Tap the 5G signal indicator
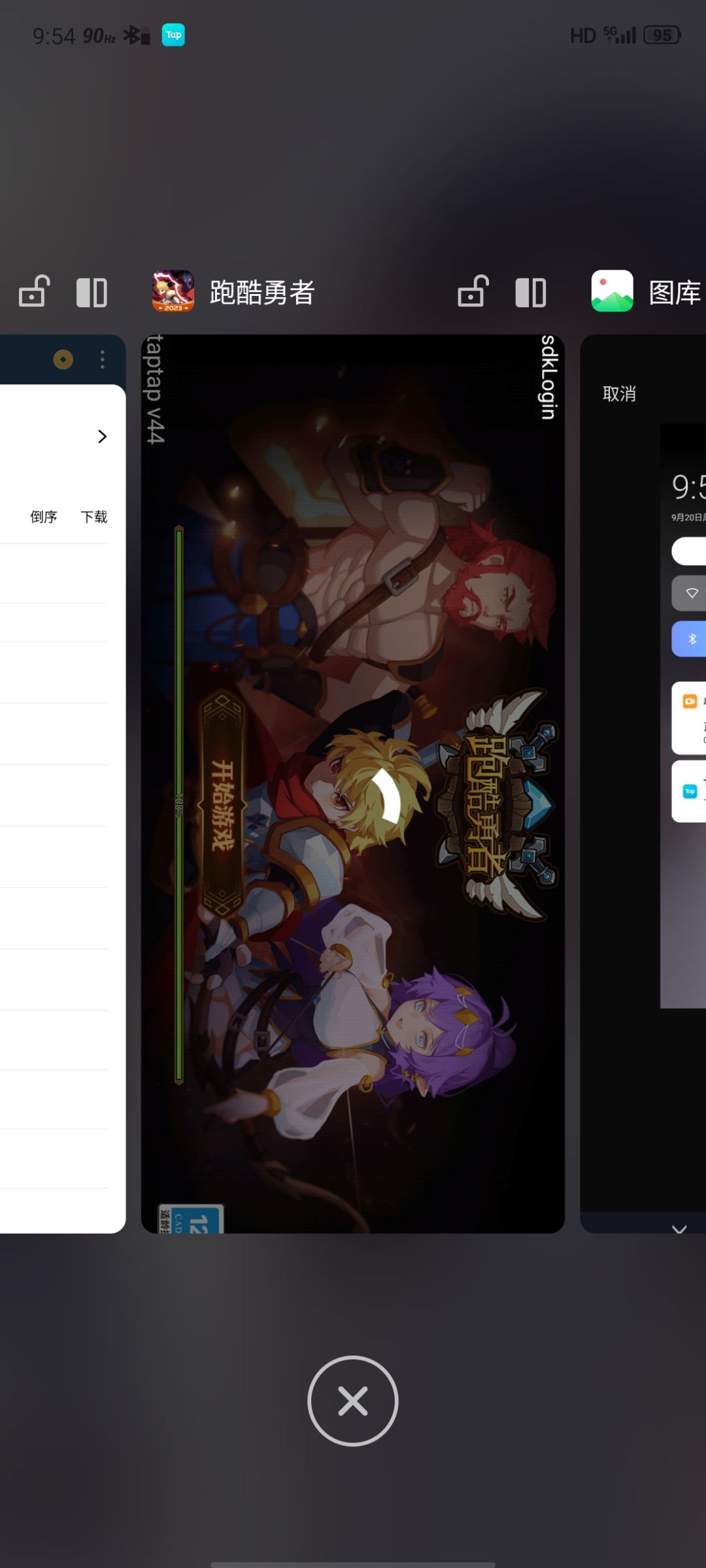706x1568 pixels. pyautogui.click(x=619, y=35)
